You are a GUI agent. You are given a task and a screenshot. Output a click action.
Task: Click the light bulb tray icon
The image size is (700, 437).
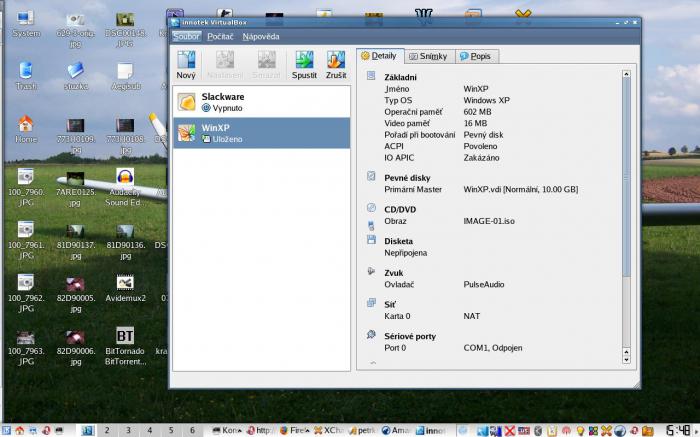pyautogui.click(x=580, y=431)
